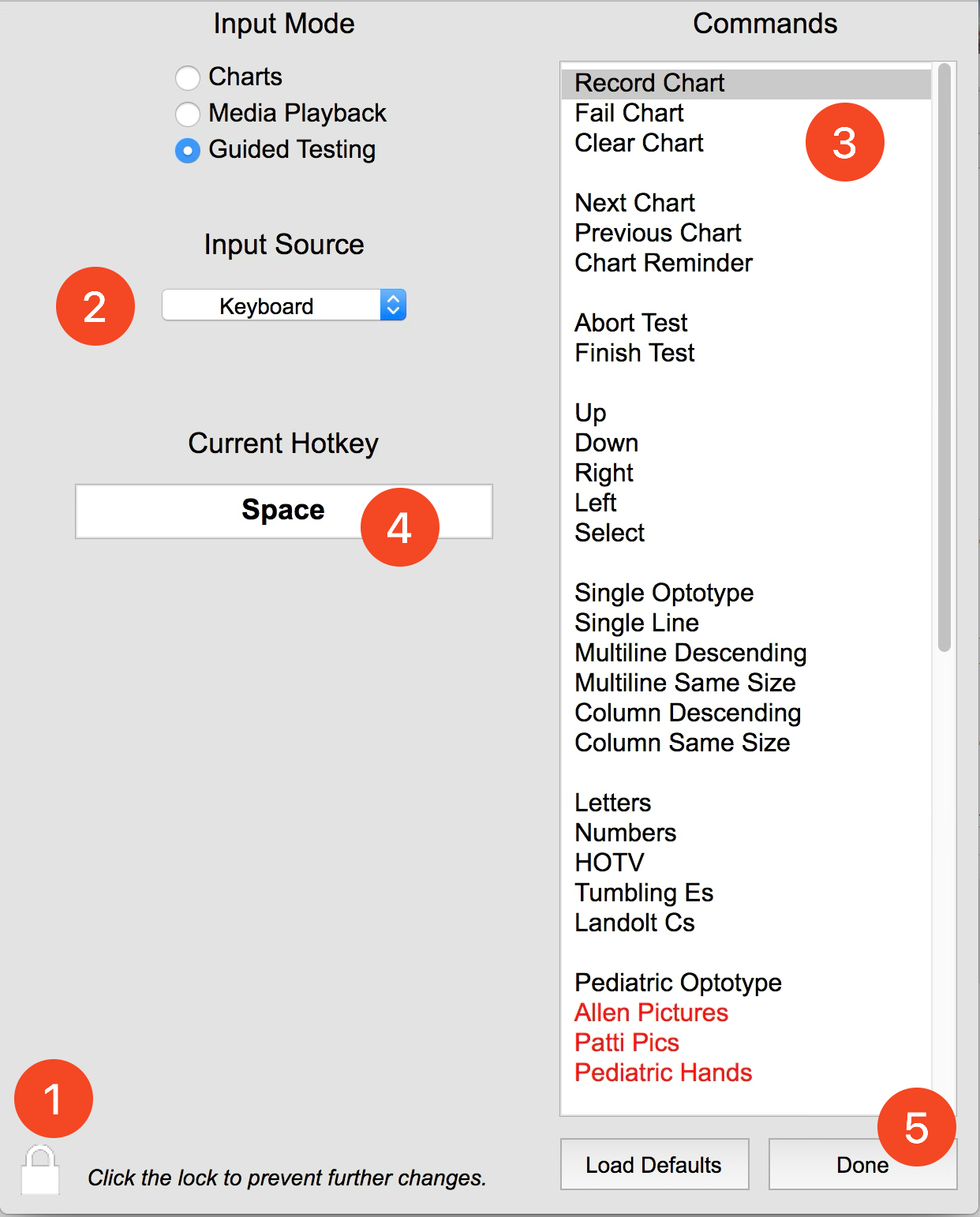Viewport: 980px width, 1217px height.
Task: Click the Current Hotkey field showing Space
Action: tap(282, 511)
